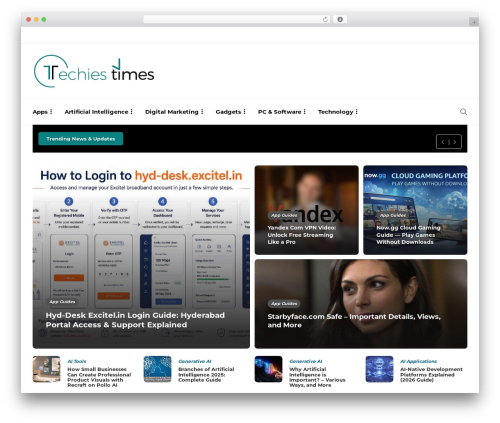Open the Technology menu item
The width and height of the screenshot is (500, 423).
click(x=335, y=112)
